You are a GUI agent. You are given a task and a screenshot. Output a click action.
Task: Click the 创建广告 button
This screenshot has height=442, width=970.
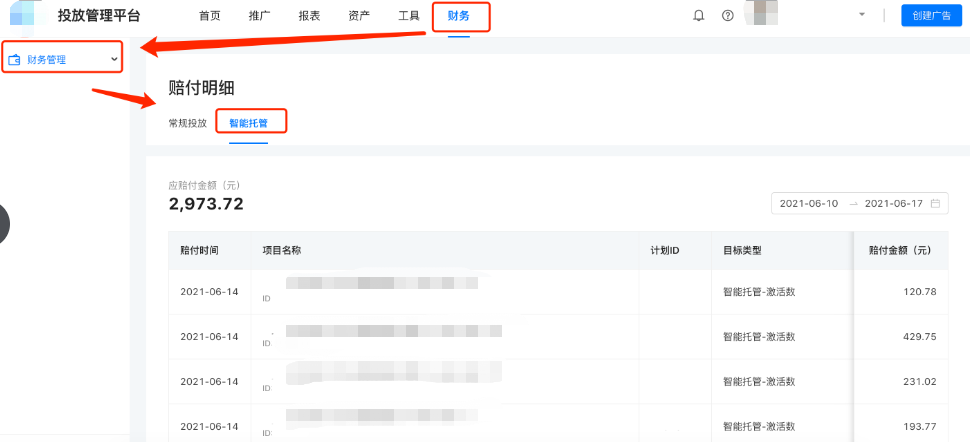click(x=932, y=15)
